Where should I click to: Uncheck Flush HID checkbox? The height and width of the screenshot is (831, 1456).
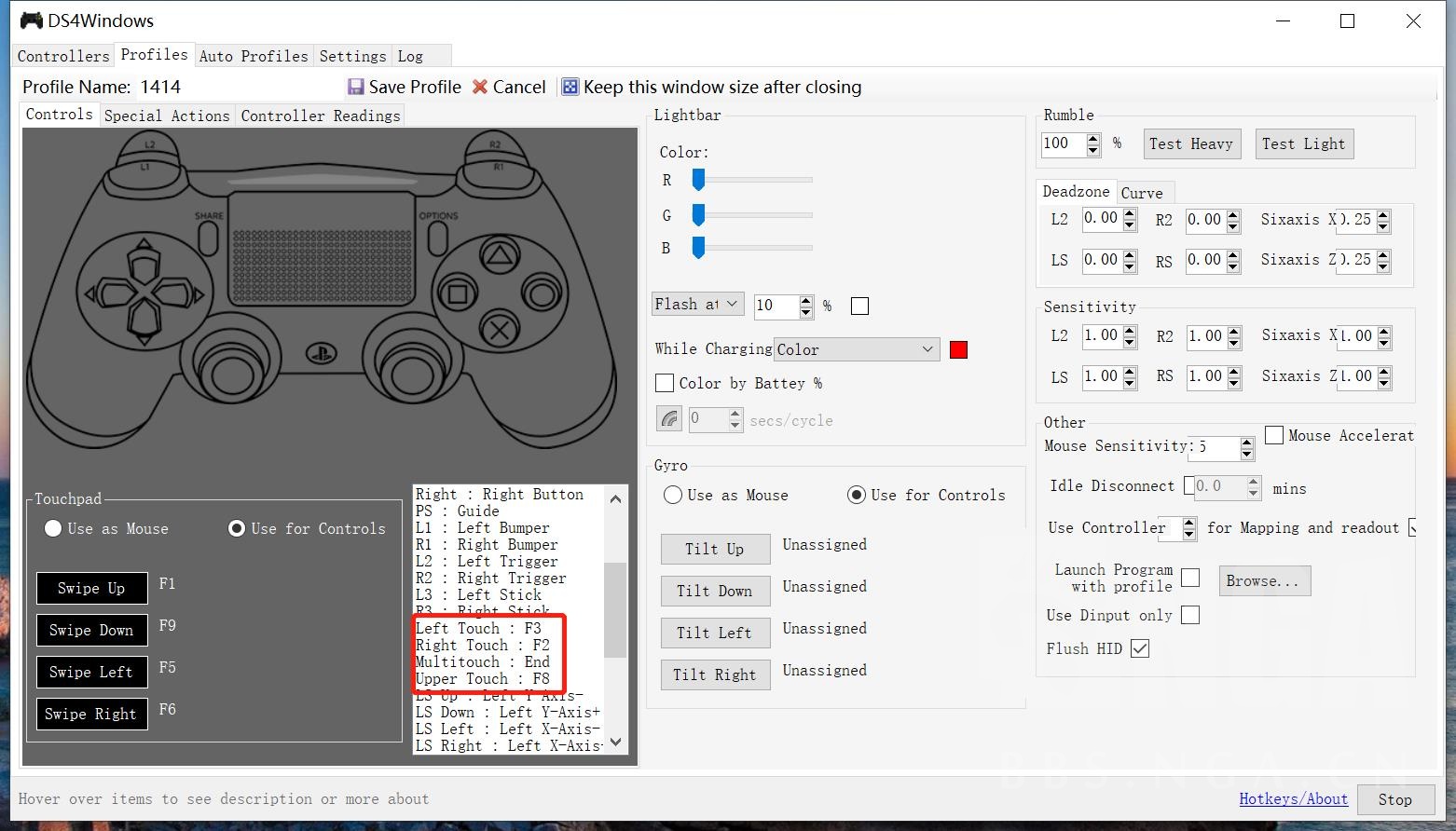(1140, 648)
